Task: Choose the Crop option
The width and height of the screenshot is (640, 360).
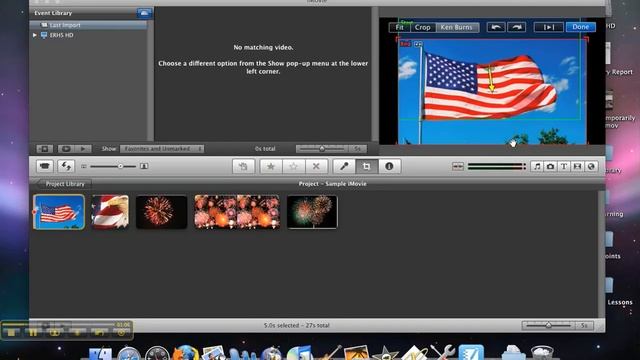Action: [422, 27]
